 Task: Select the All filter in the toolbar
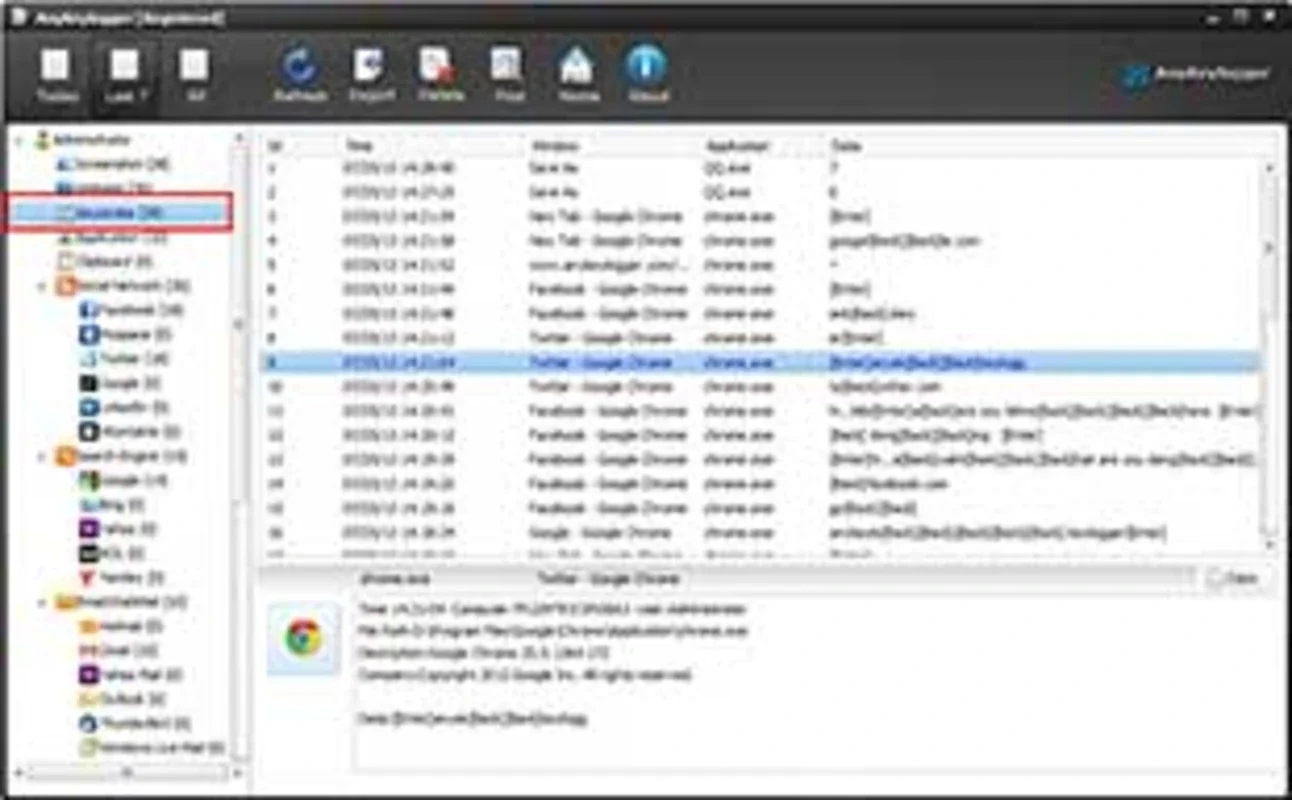click(x=194, y=75)
